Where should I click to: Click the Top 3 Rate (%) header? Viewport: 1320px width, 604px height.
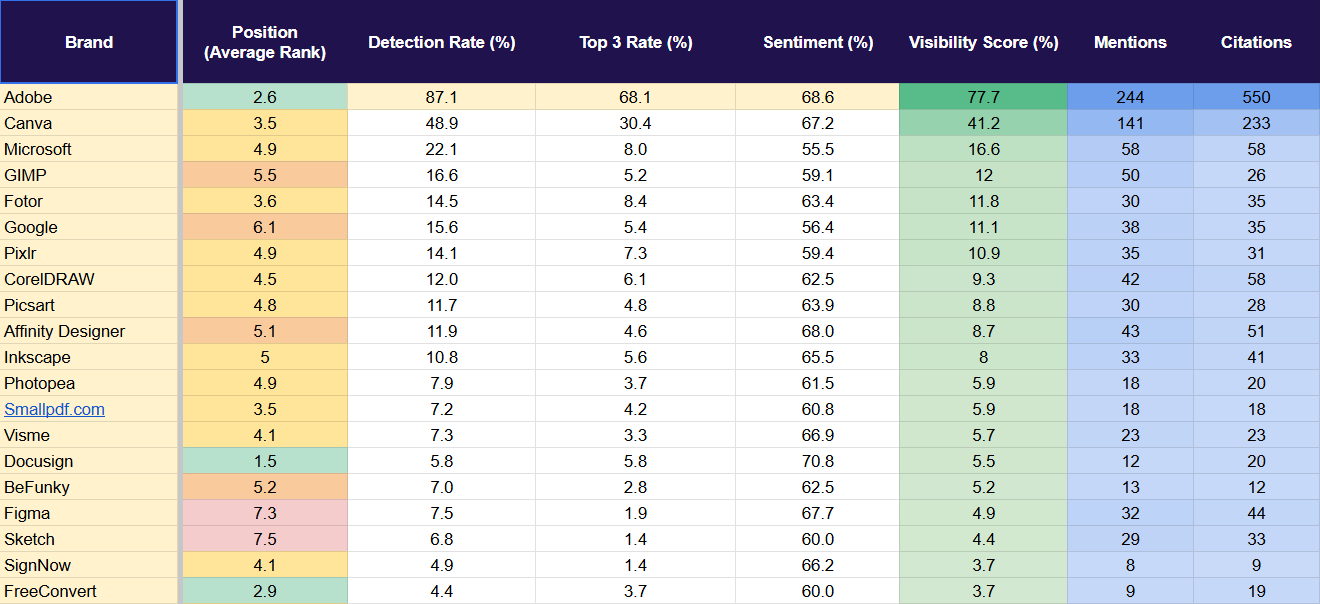(635, 42)
